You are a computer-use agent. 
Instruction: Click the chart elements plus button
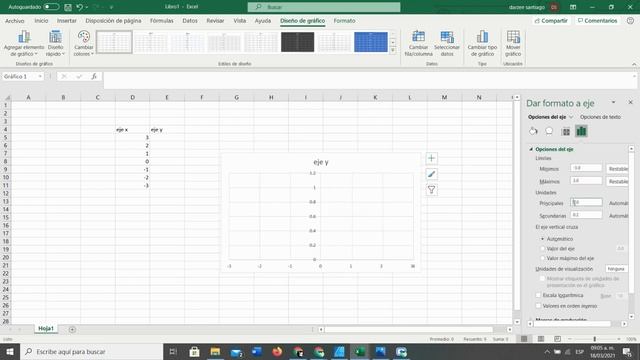[431, 158]
